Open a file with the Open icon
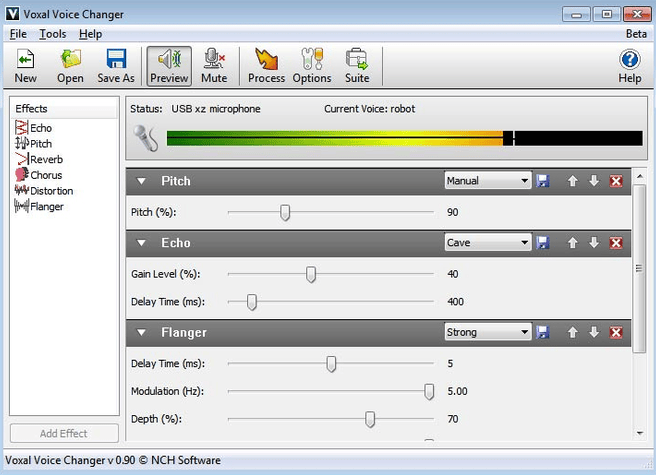This screenshot has height=475, width=656. tap(70, 66)
